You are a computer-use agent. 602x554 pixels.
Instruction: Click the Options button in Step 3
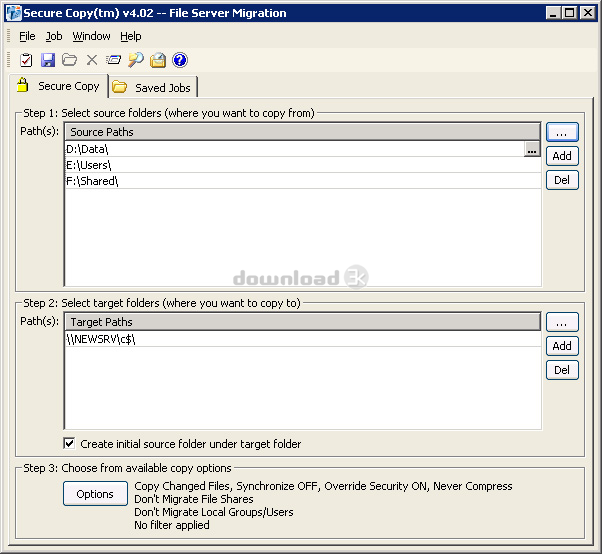pyautogui.click(x=95, y=494)
